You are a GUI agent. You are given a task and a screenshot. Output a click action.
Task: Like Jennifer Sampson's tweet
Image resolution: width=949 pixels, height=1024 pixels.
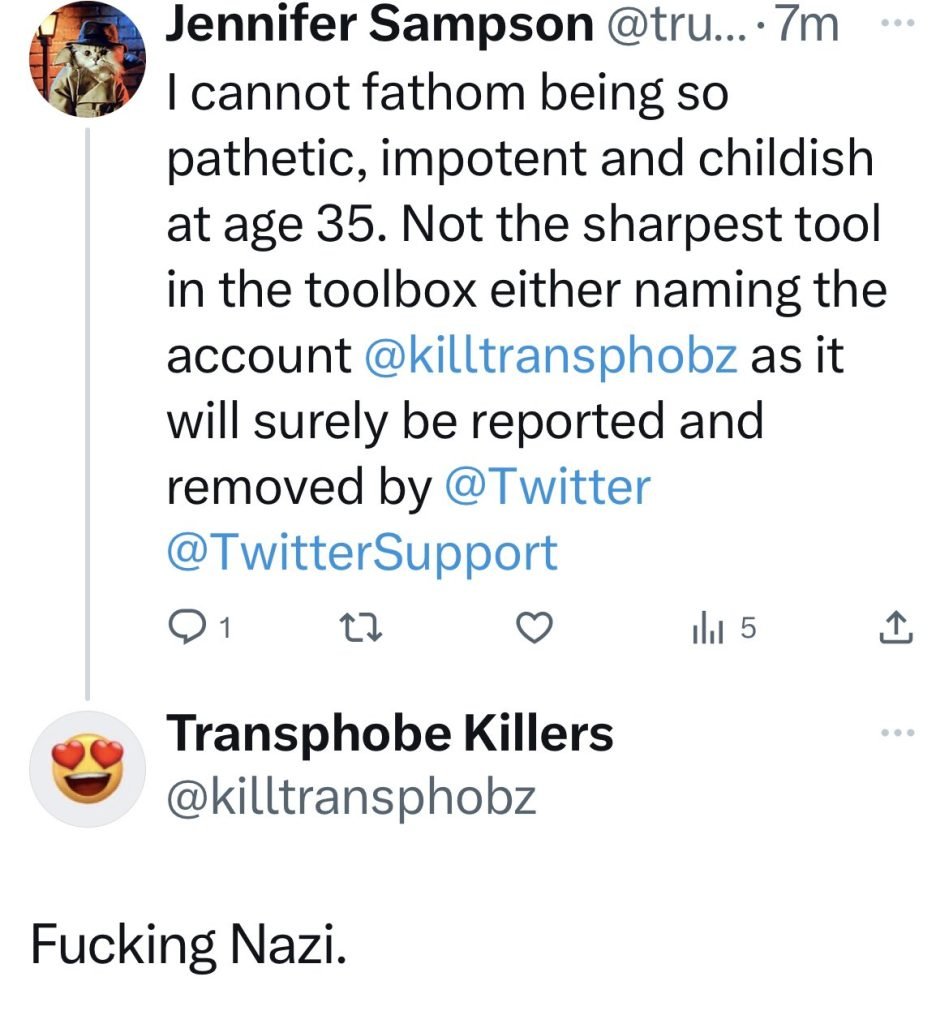[x=535, y=628]
